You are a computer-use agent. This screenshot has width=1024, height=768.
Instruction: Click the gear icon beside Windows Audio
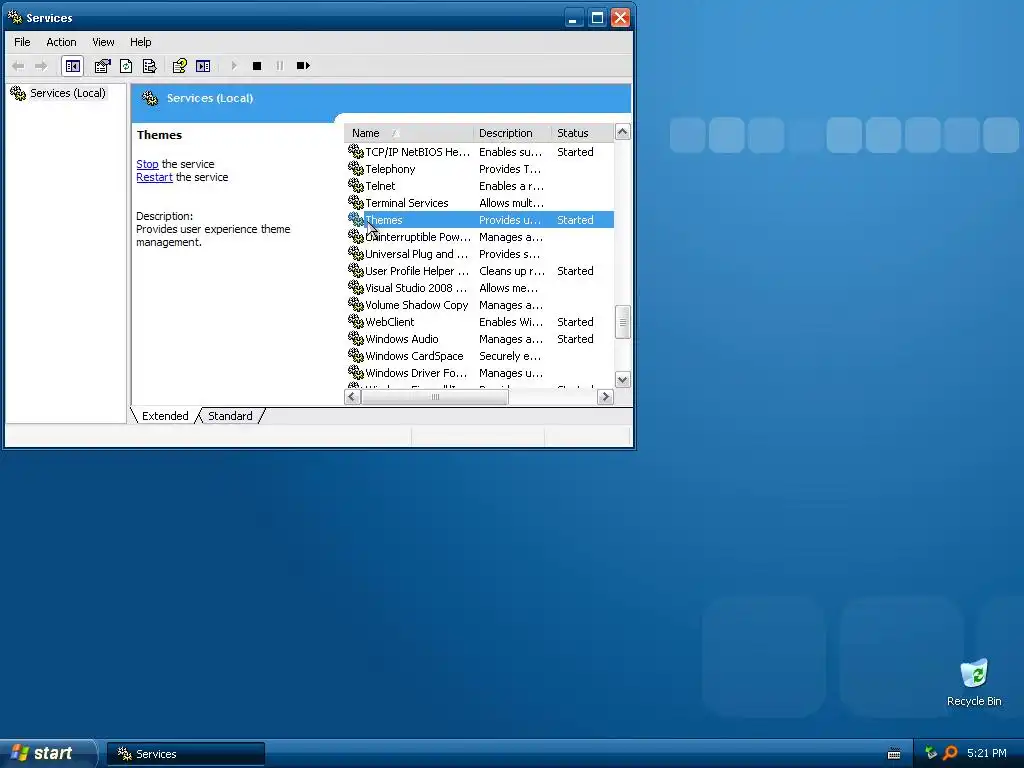(356, 338)
